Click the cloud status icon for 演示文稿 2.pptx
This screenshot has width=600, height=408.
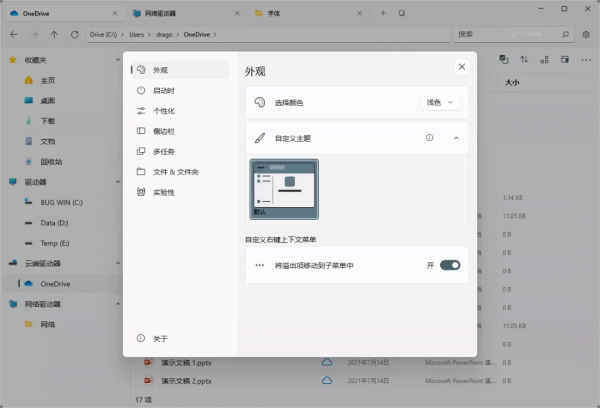[x=327, y=380]
